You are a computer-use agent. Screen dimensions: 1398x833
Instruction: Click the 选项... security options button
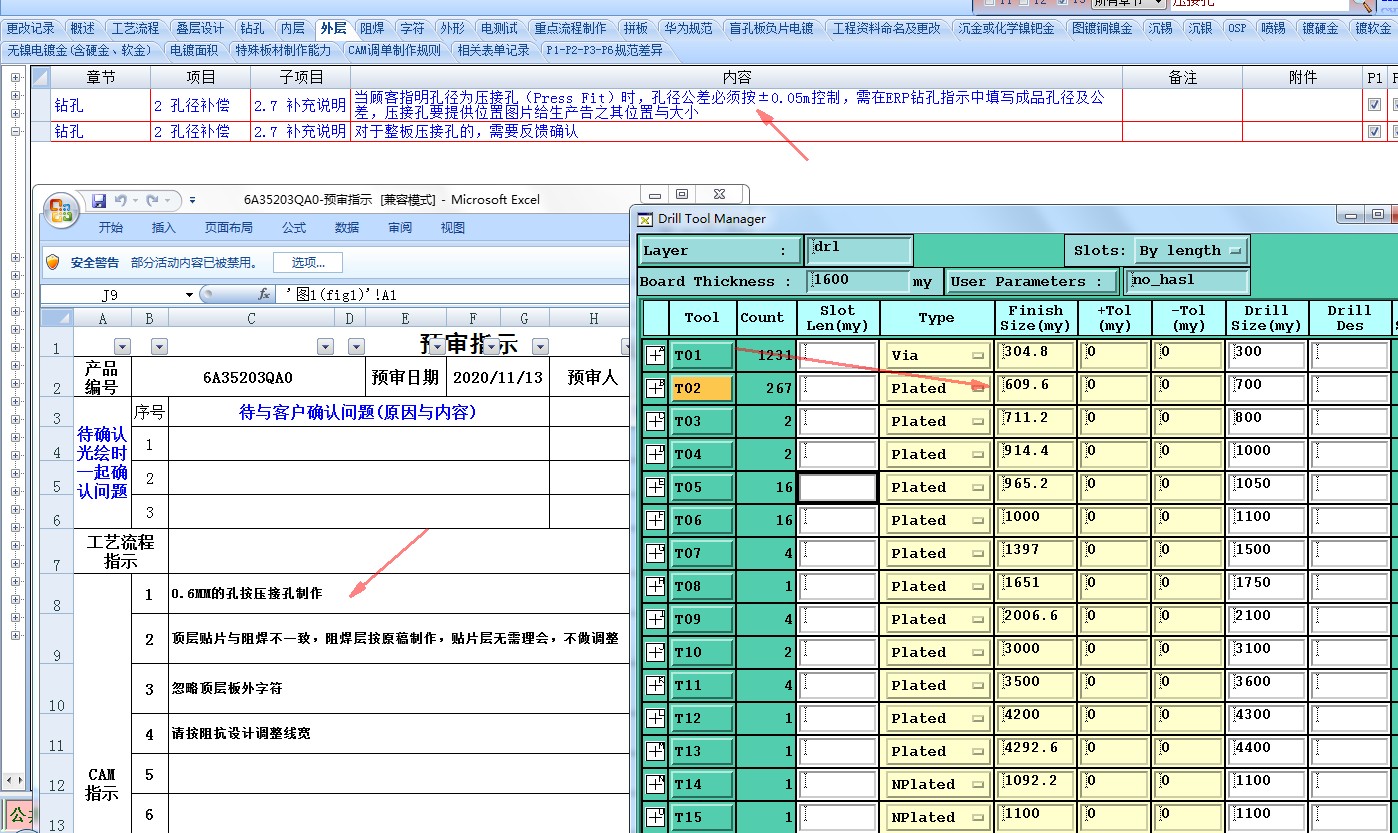(308, 262)
